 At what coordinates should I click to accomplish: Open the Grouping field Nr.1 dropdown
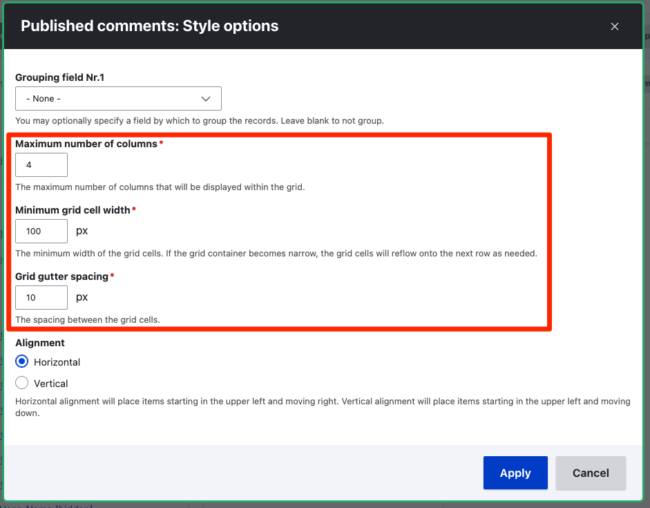[117, 98]
